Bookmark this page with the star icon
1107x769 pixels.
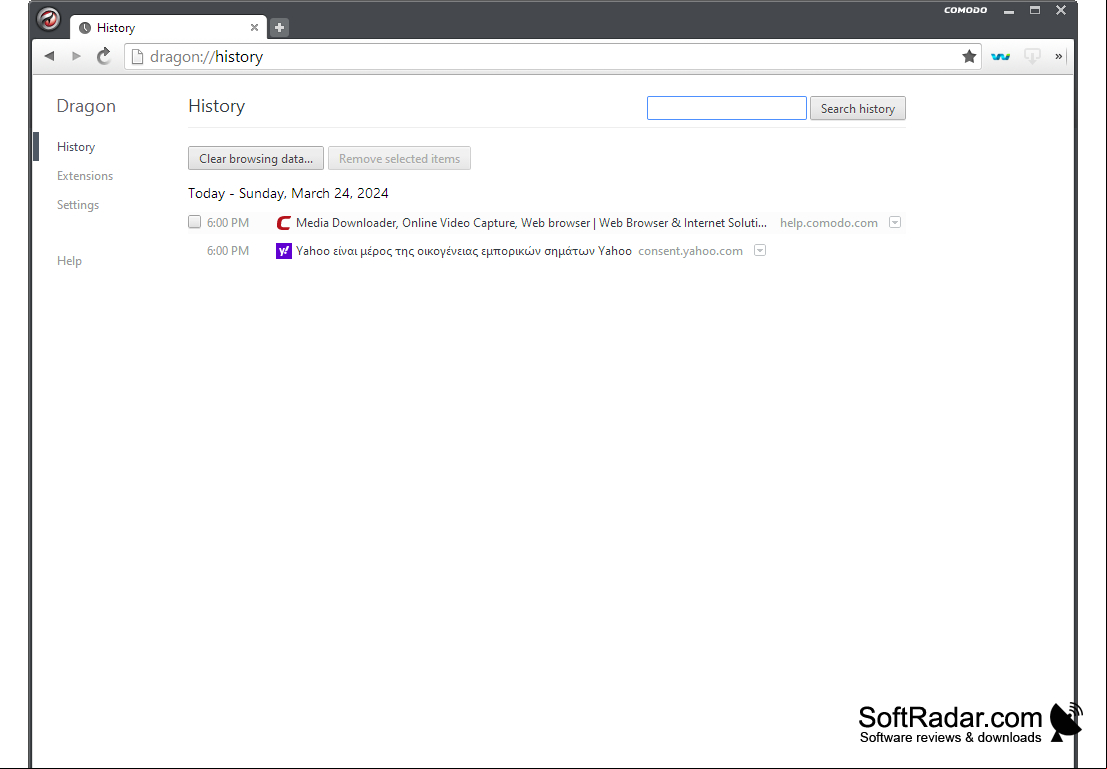(x=969, y=56)
